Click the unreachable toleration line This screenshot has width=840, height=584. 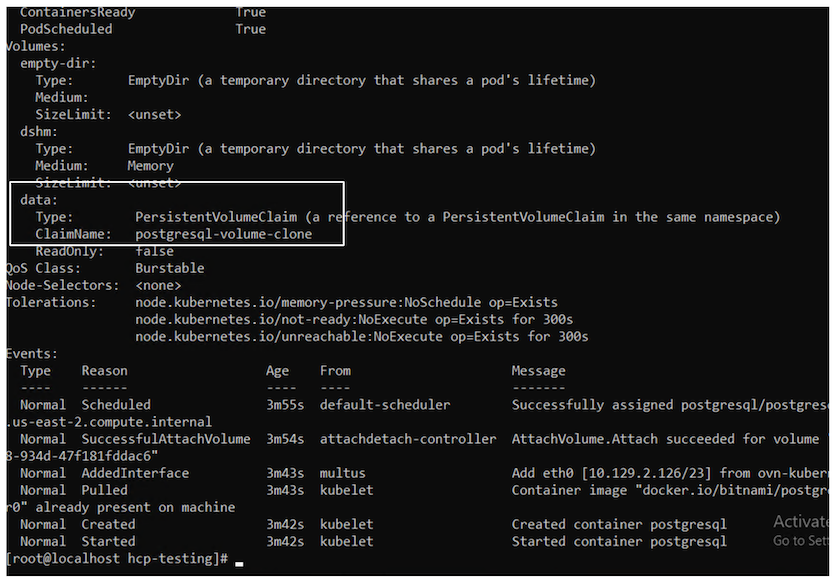tap(361, 336)
